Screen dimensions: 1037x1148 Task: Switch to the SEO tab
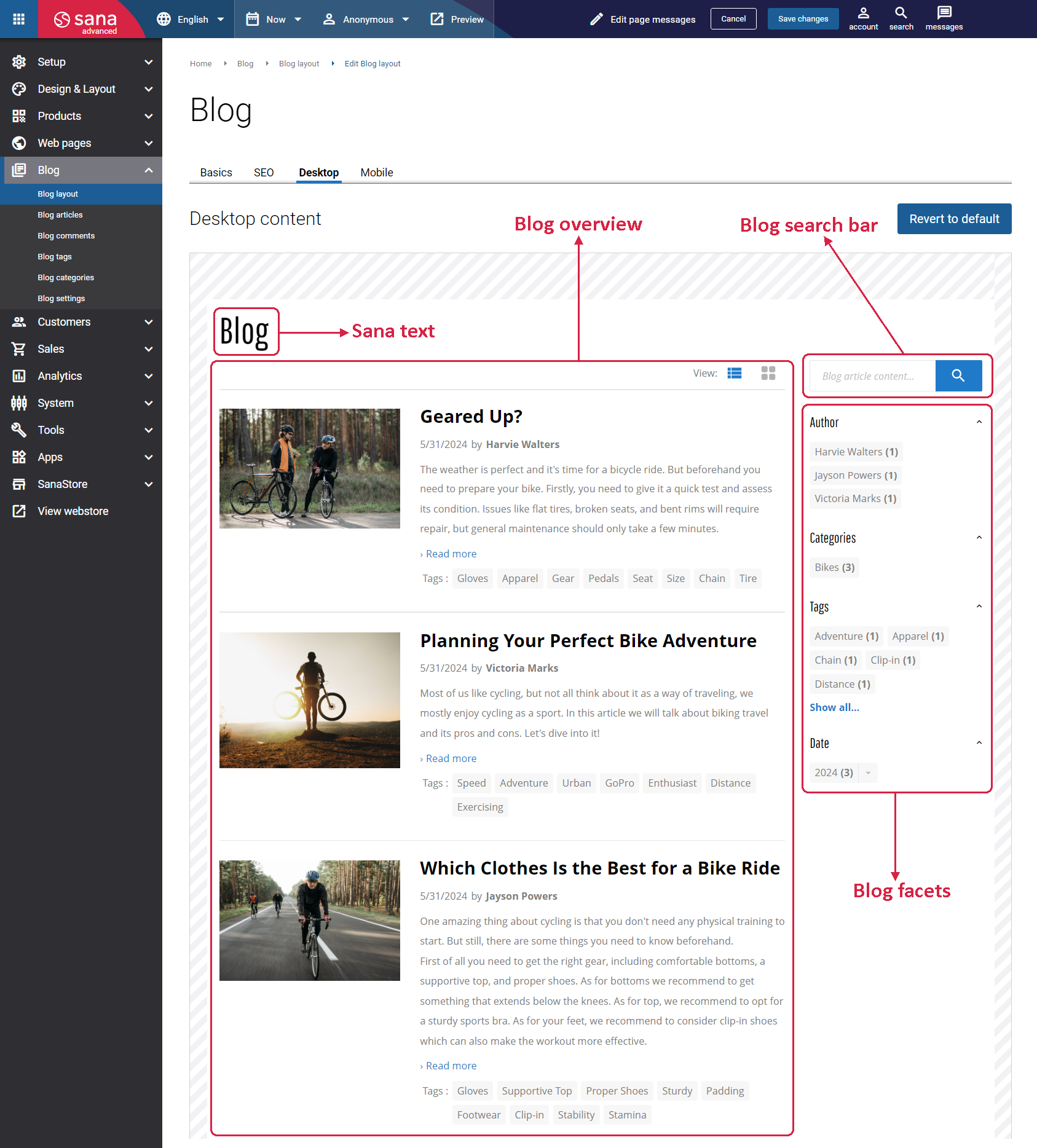264,172
